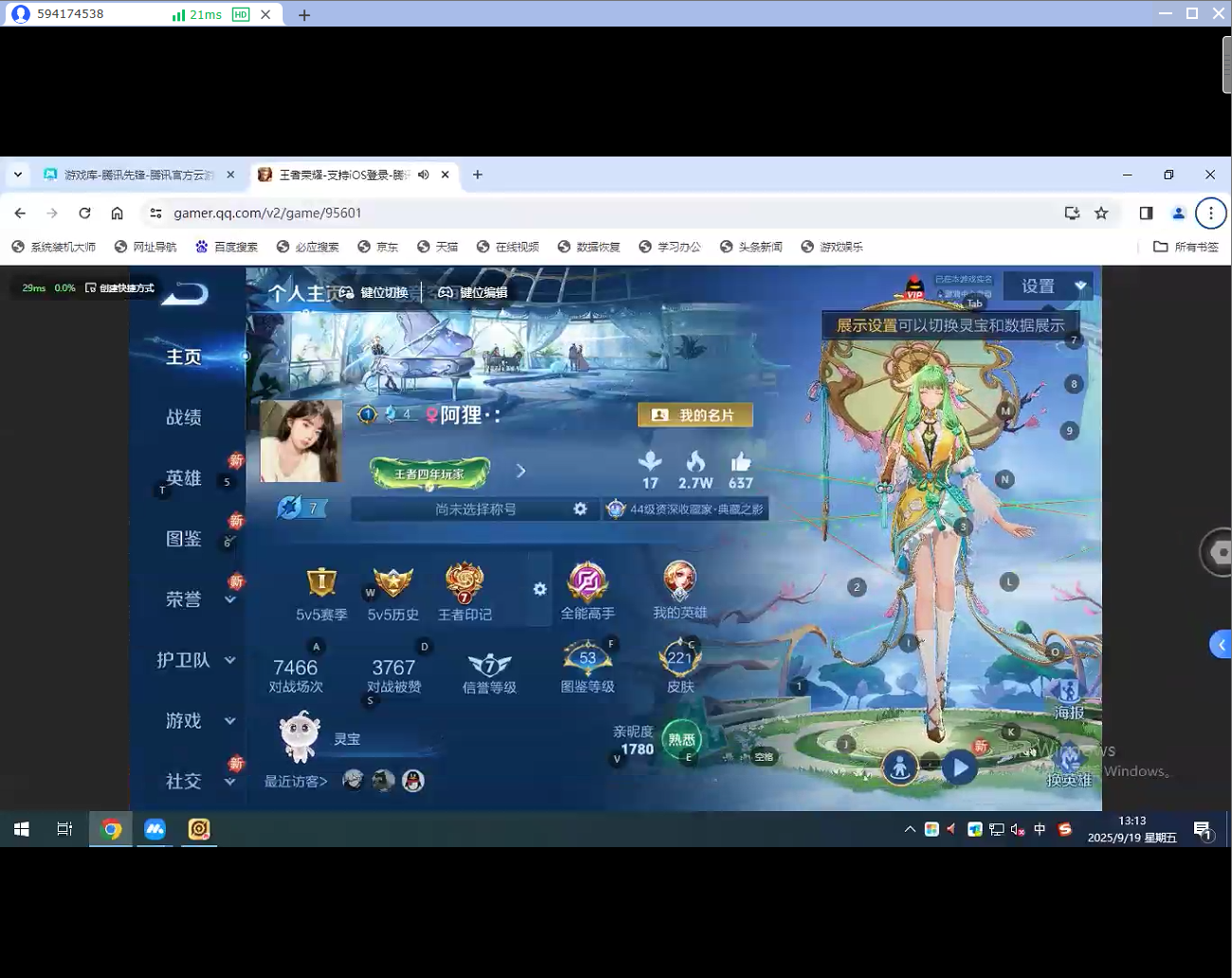1232x978 pixels.
Task: Open the 所有书签 folder
Action: (1186, 247)
